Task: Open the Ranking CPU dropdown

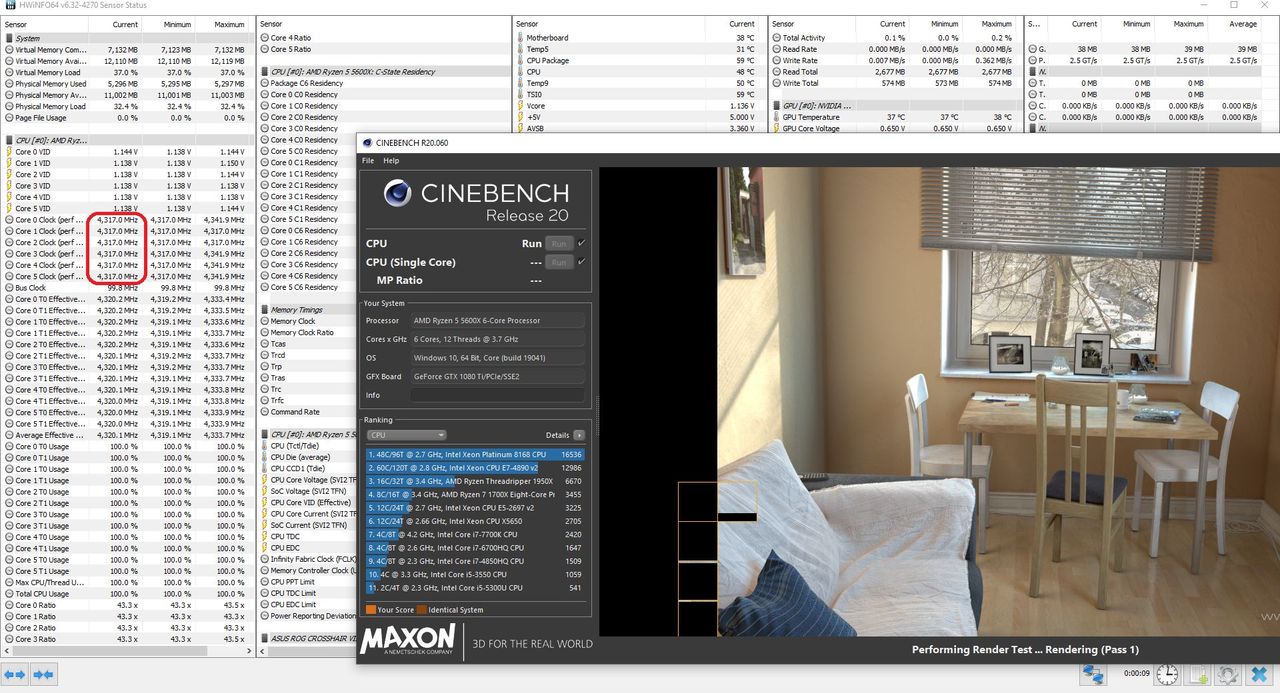Action: [406, 435]
